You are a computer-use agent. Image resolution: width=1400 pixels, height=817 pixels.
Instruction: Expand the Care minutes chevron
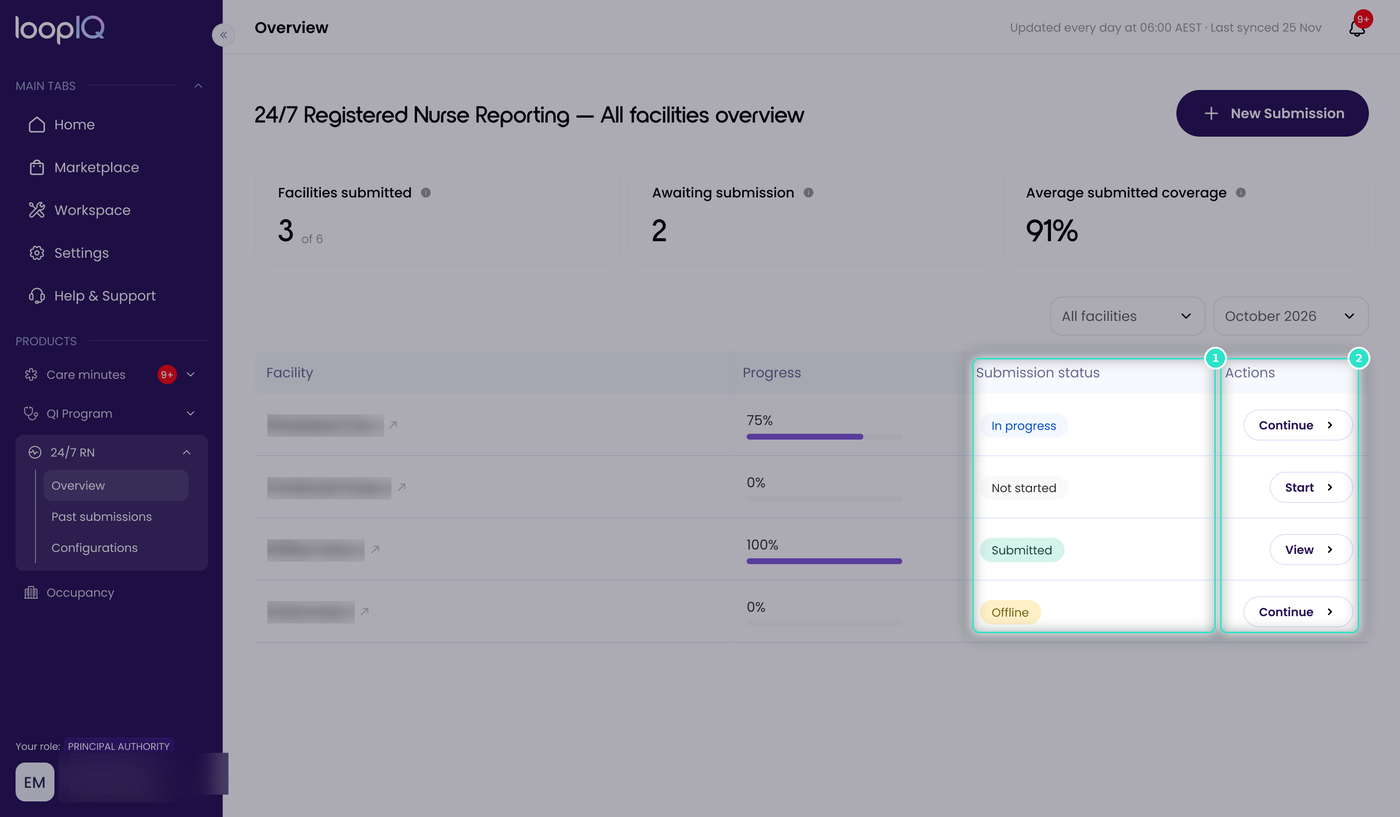191,375
